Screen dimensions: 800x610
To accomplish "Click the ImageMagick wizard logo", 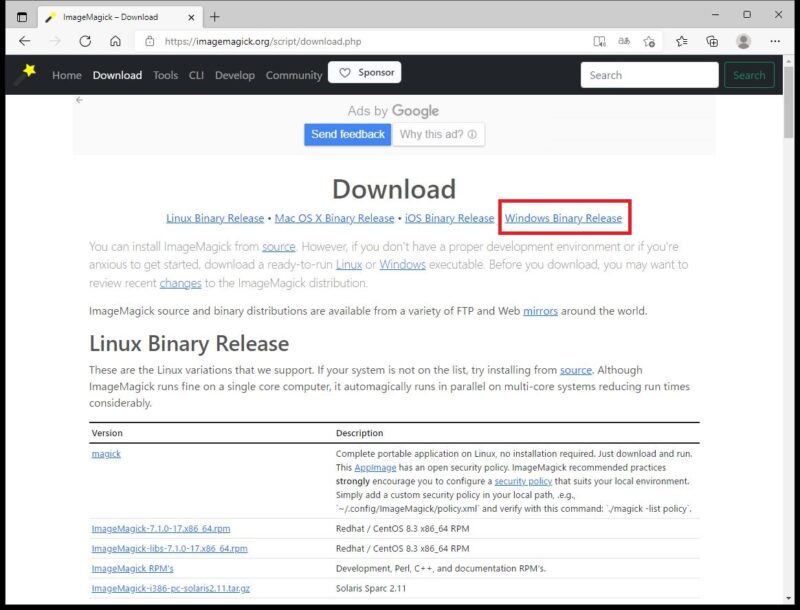I will tap(25, 74).
